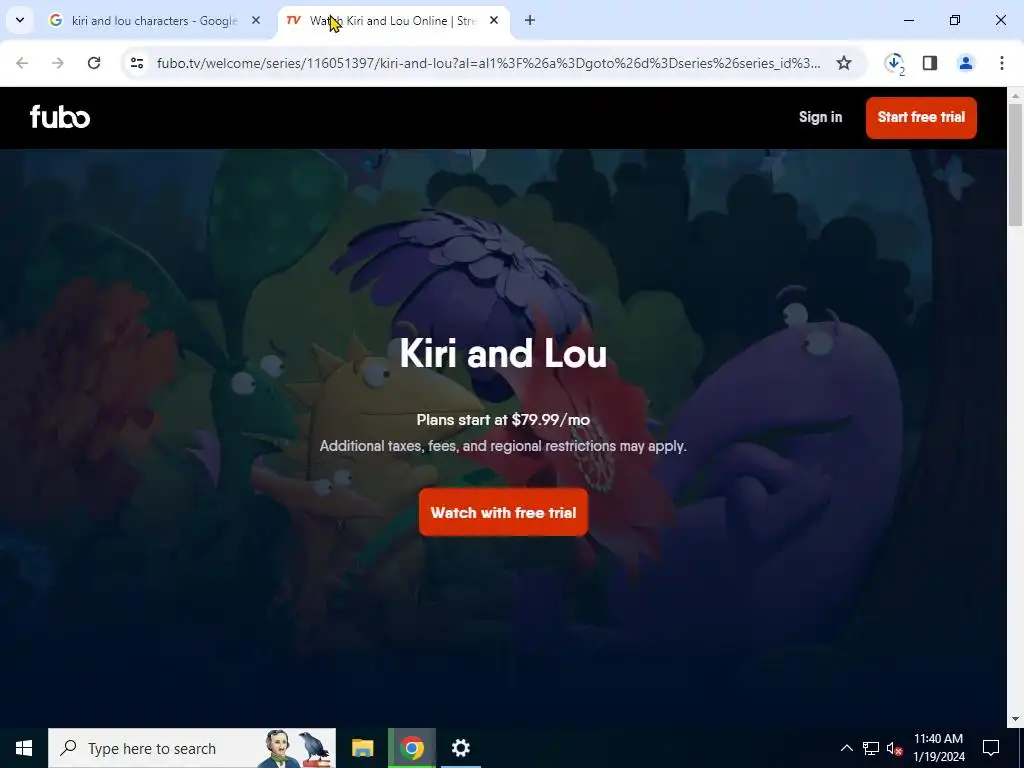Click the fubo.tv URL in address bar
This screenshot has width=1024, height=768.
click(x=488, y=63)
